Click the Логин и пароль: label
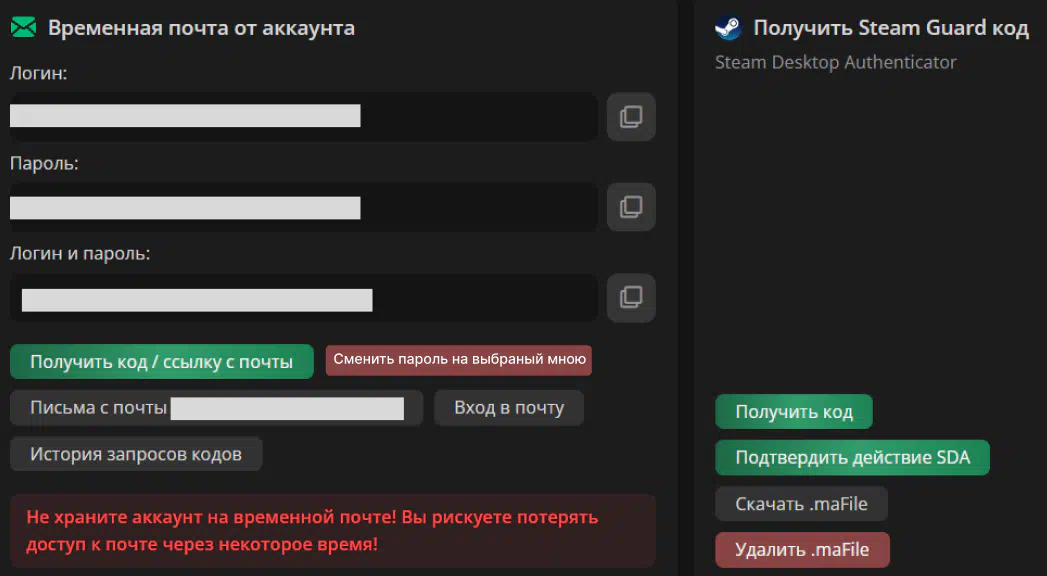The width and height of the screenshot is (1047, 576). [x=79, y=254]
